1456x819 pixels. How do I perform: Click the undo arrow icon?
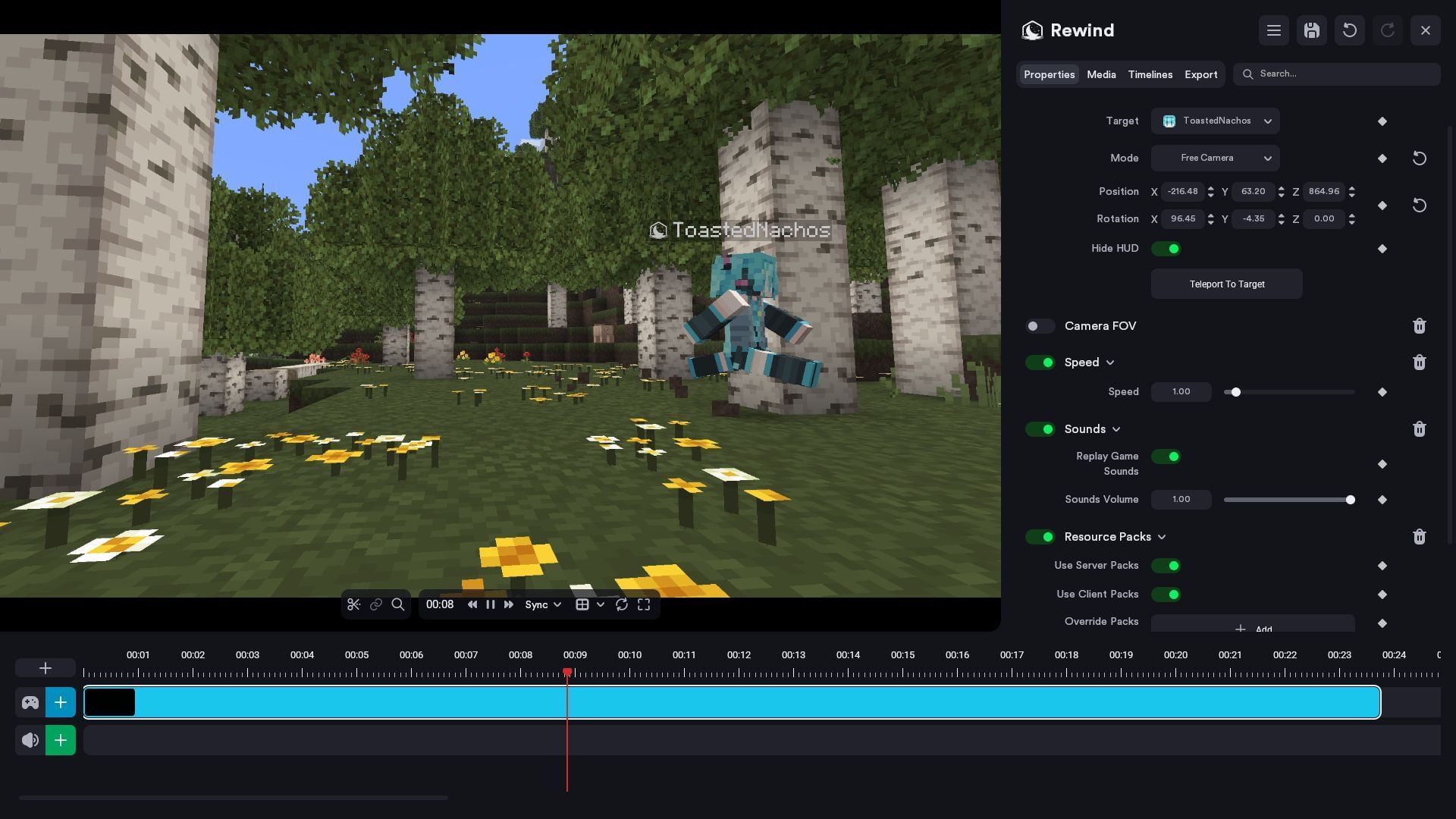tap(1350, 30)
